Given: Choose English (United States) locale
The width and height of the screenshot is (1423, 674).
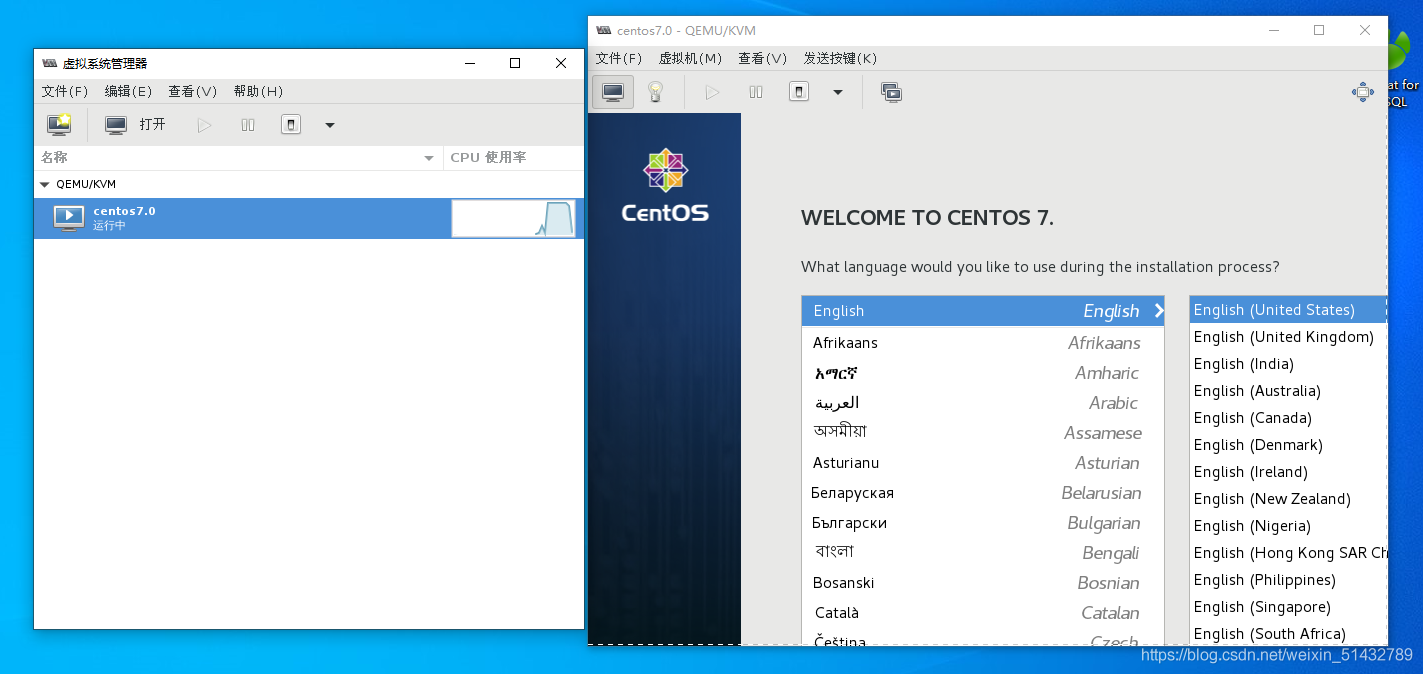Looking at the screenshot, I should coord(1288,310).
